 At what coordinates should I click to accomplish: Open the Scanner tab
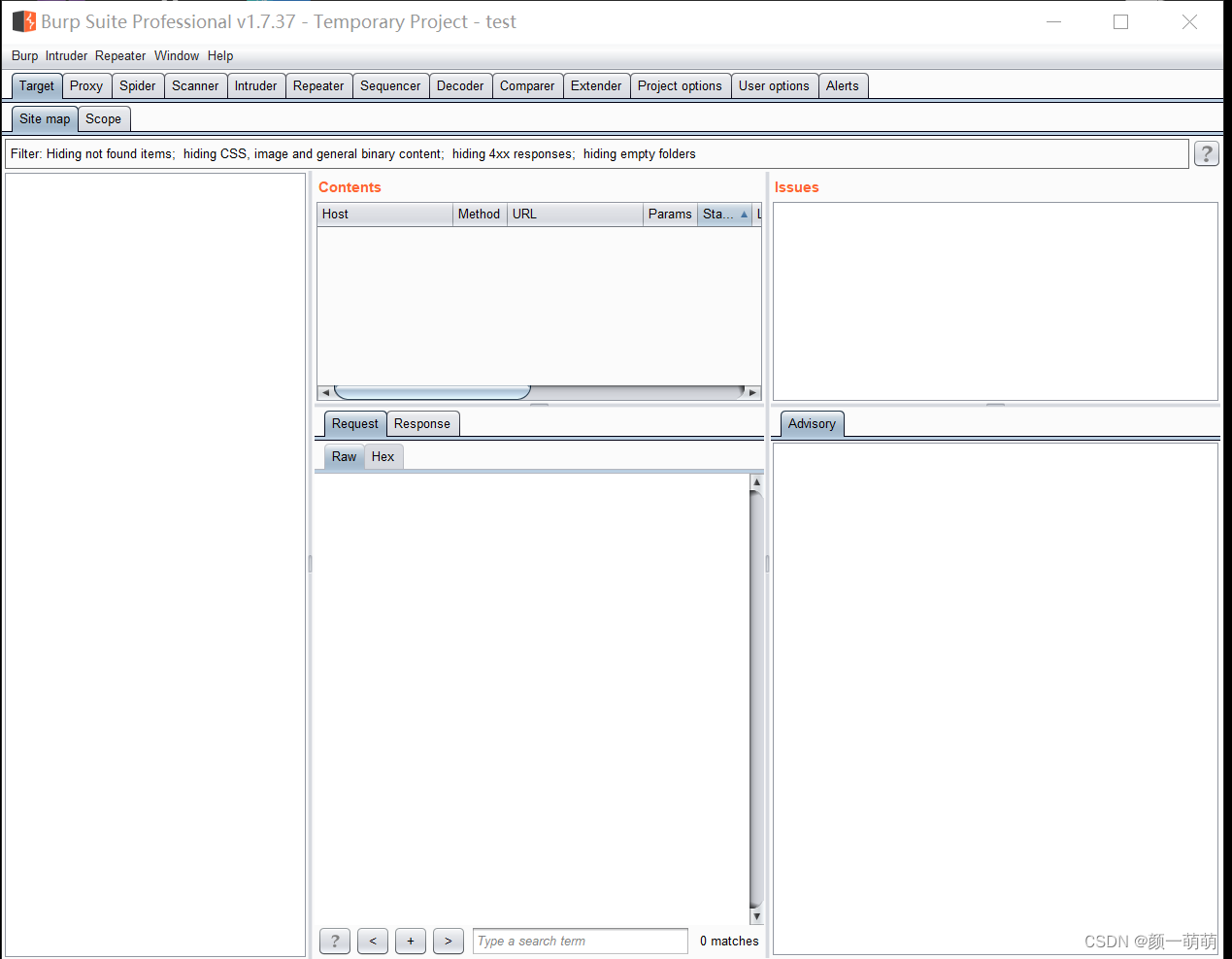pyautogui.click(x=195, y=85)
